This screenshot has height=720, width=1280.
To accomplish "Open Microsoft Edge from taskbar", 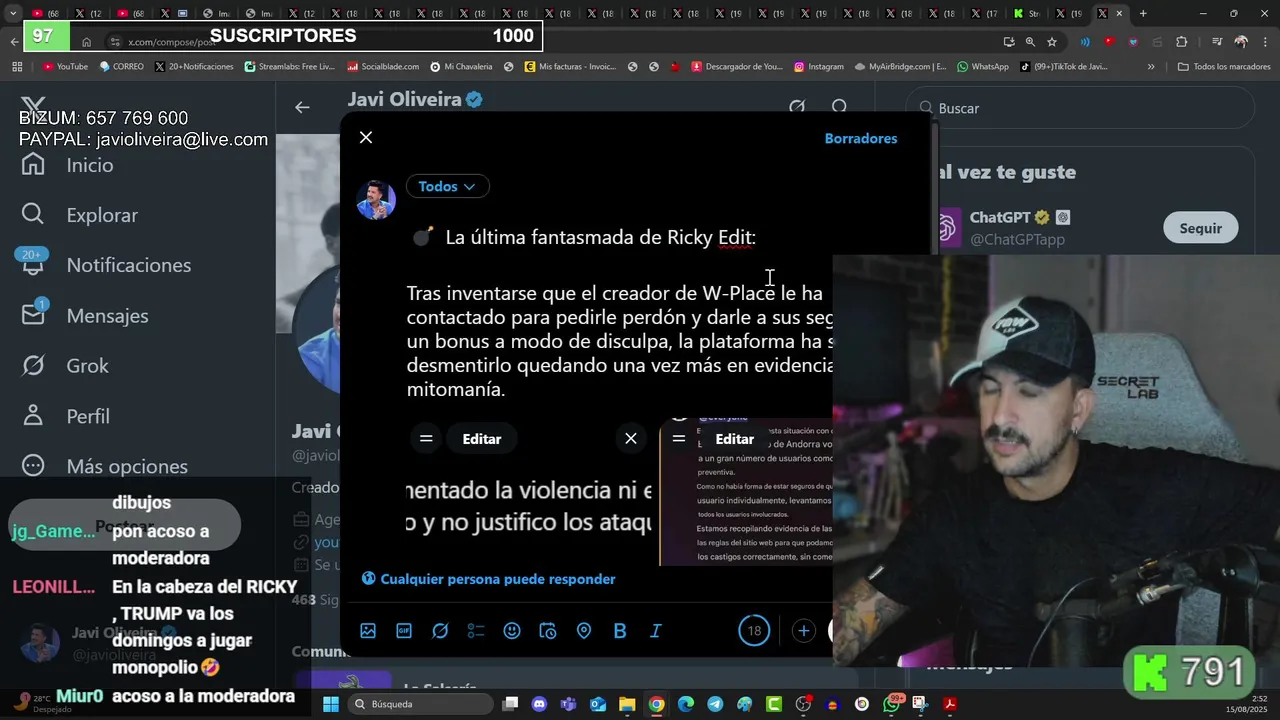I will pyautogui.click(x=686, y=704).
